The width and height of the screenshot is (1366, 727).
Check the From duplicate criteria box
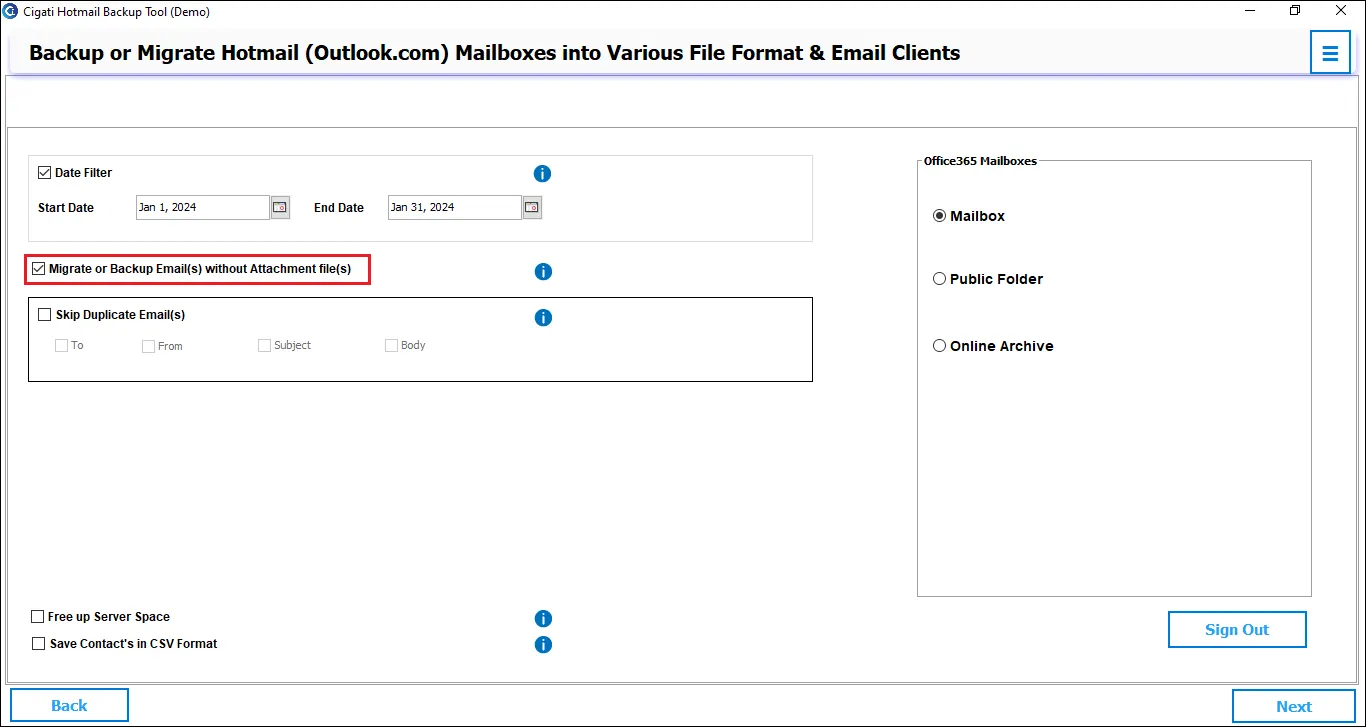click(148, 346)
